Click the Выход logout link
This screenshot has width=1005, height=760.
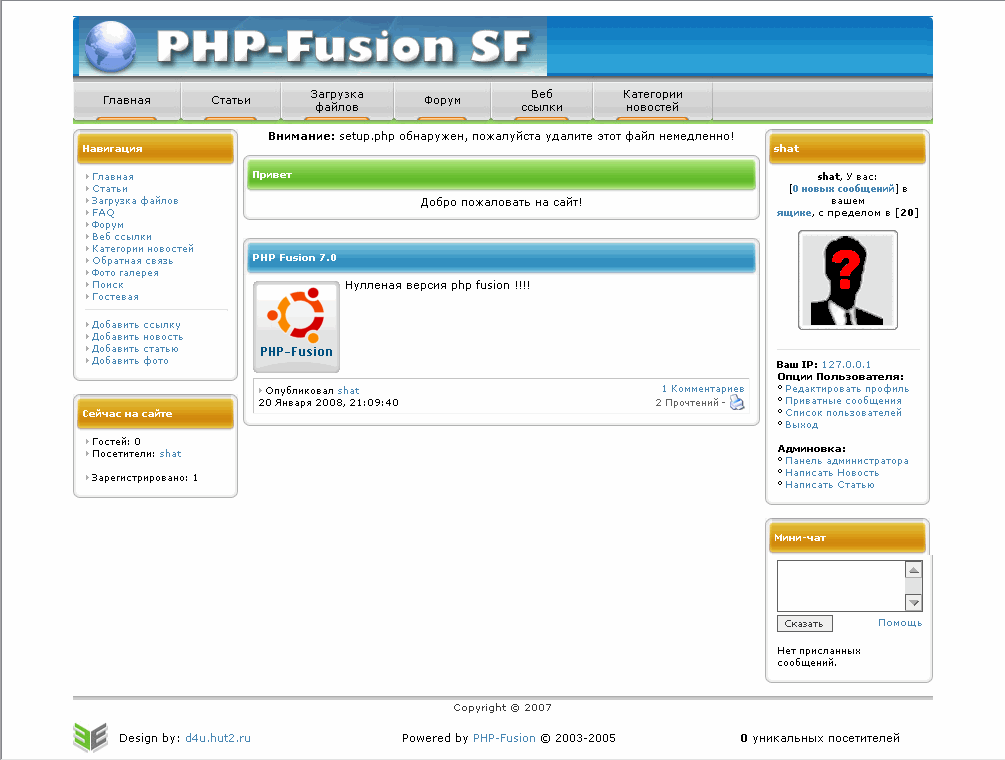click(802, 425)
